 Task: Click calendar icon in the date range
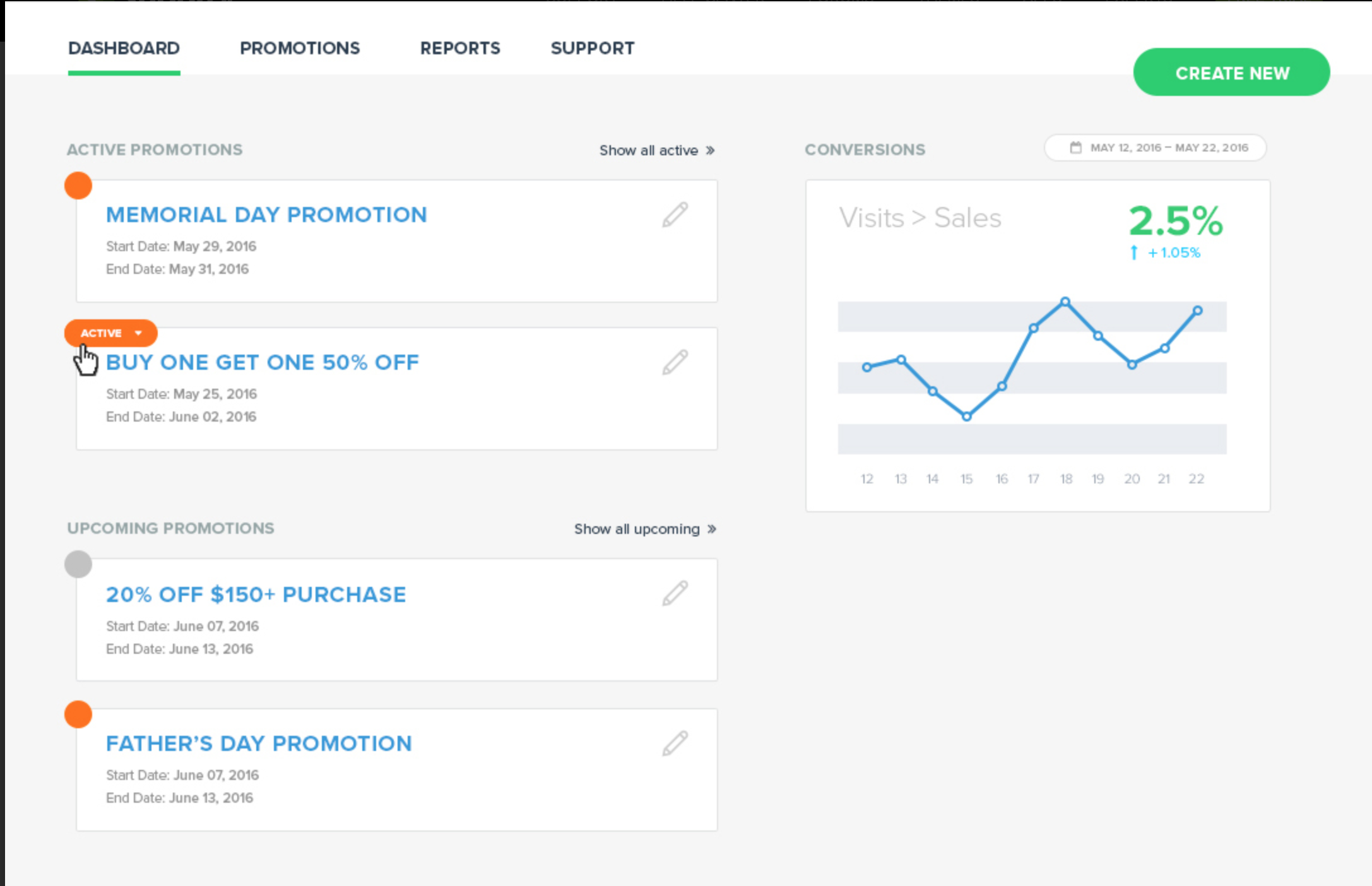[1075, 148]
